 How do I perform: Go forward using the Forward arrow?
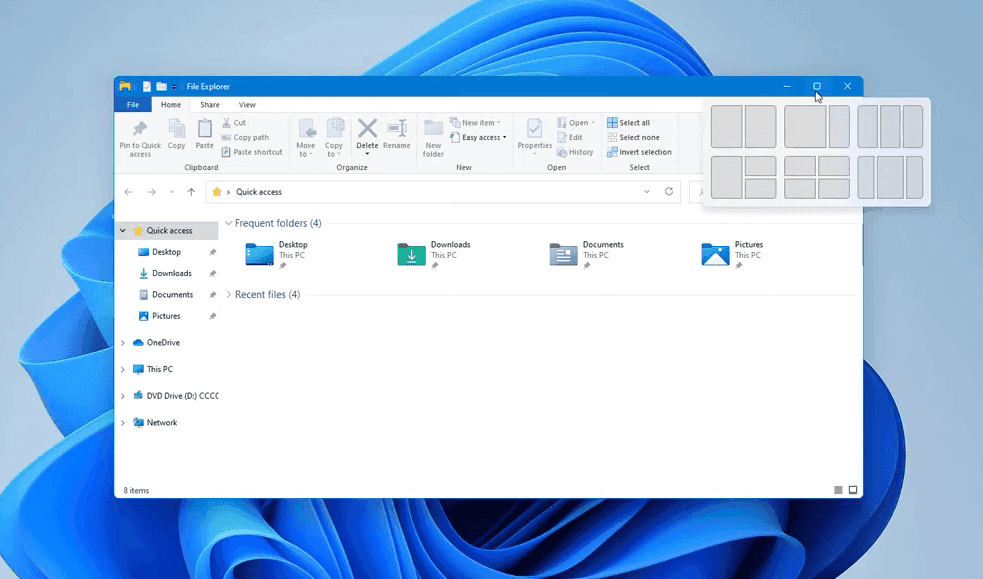pyautogui.click(x=151, y=192)
